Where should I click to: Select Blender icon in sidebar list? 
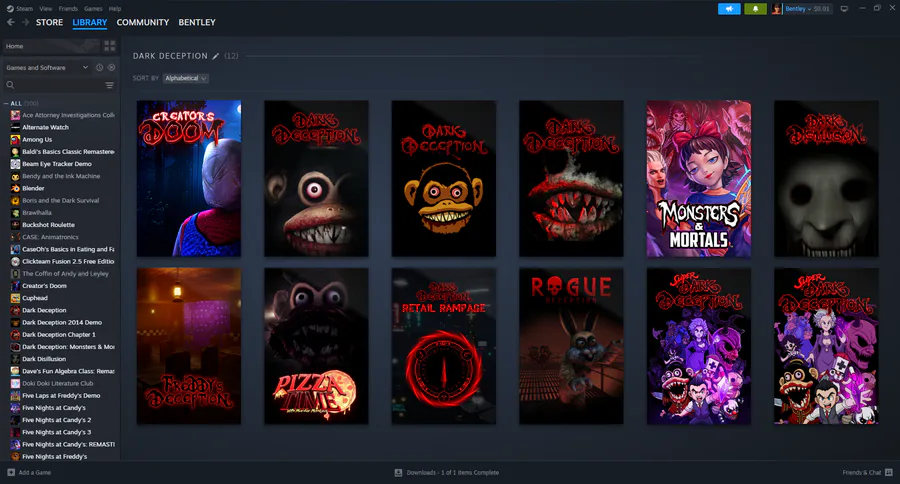point(15,188)
